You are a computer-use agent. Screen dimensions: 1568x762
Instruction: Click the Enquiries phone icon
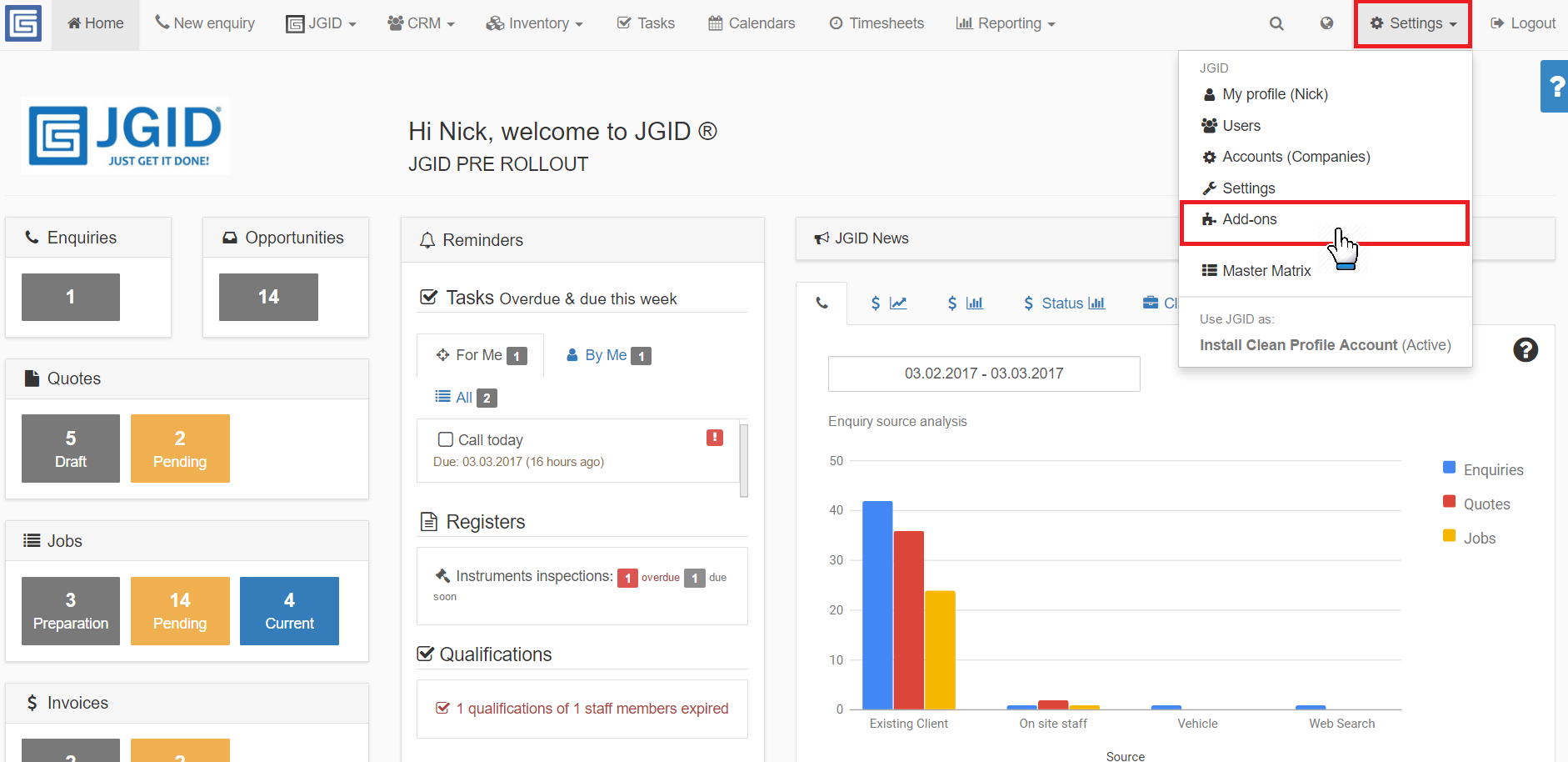tap(32, 238)
